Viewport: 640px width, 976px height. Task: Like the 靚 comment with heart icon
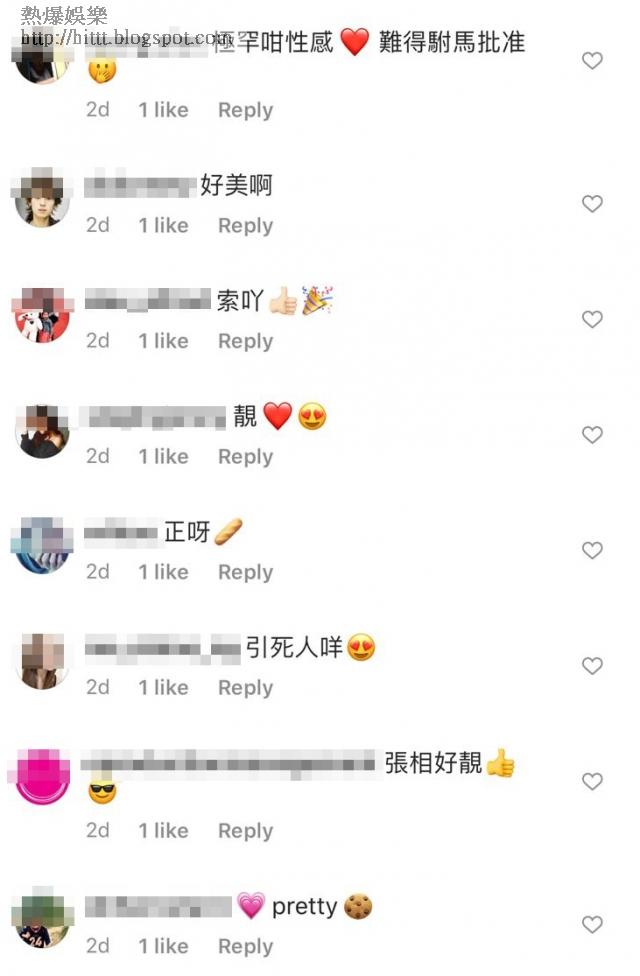coord(591,434)
